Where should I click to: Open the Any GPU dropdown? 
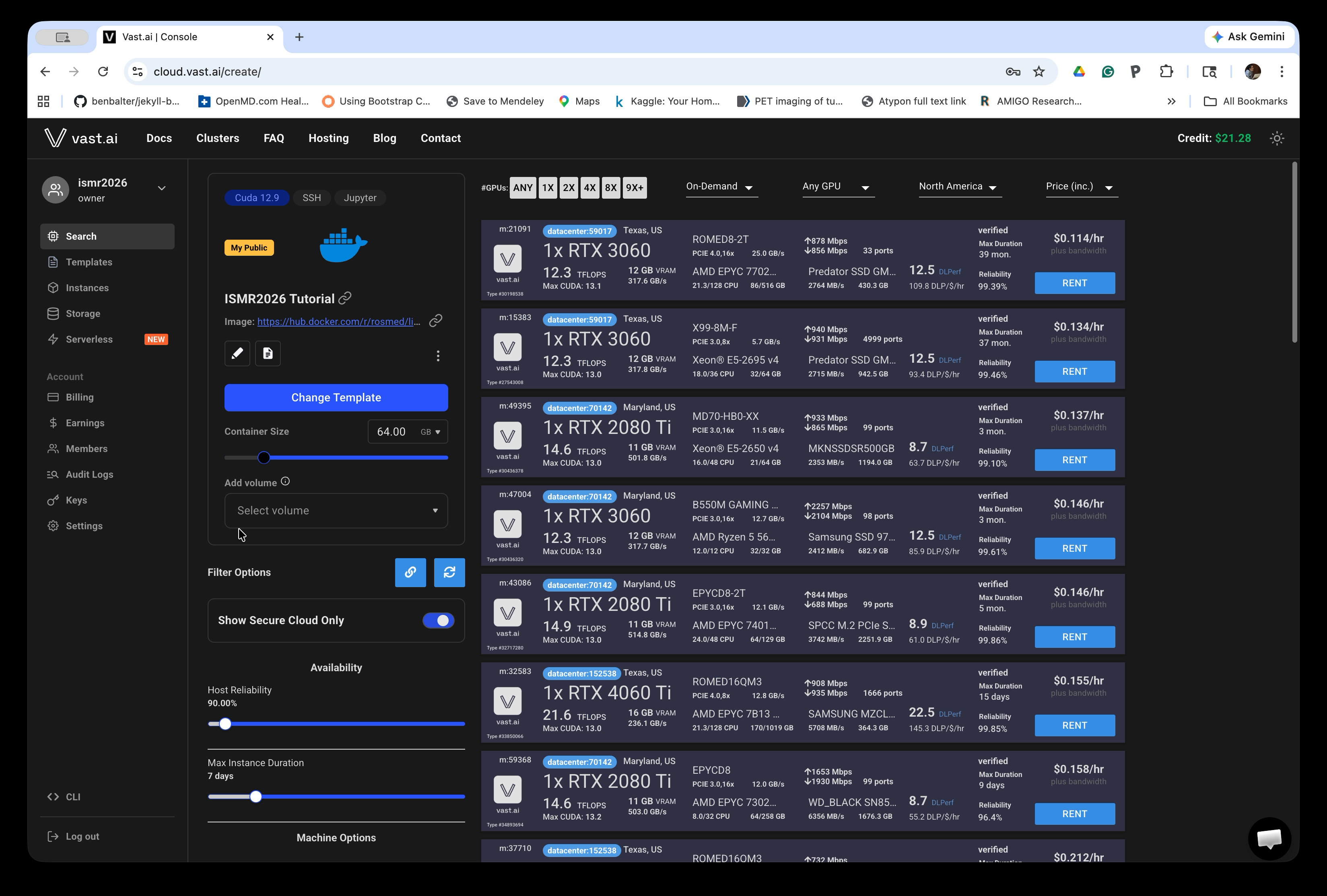(x=837, y=187)
